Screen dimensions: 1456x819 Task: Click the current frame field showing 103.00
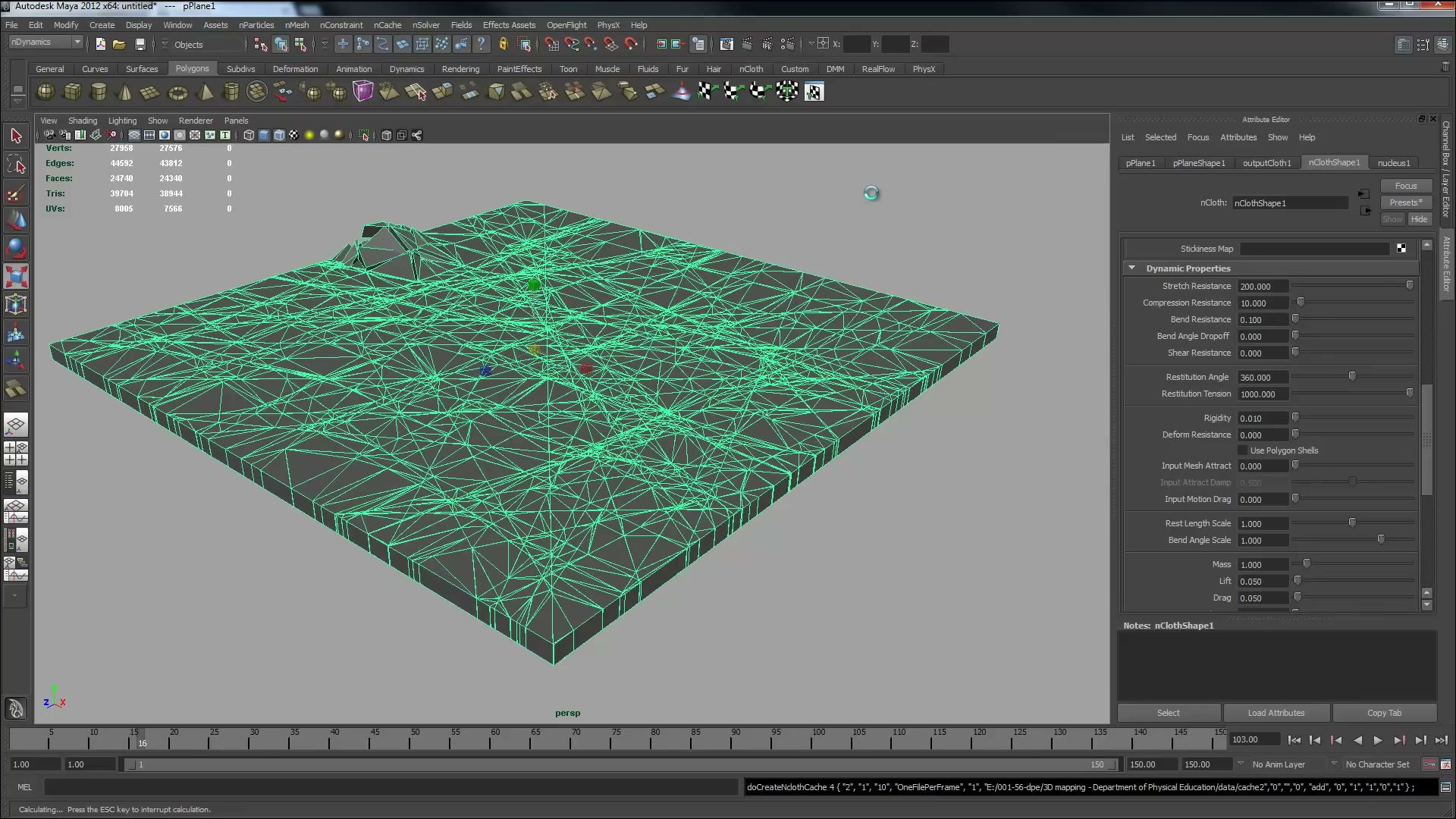1255,740
